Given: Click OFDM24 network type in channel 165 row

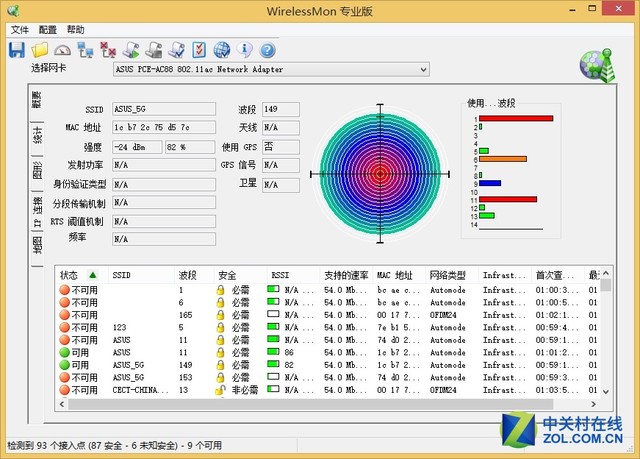Looking at the screenshot, I should point(443,315).
